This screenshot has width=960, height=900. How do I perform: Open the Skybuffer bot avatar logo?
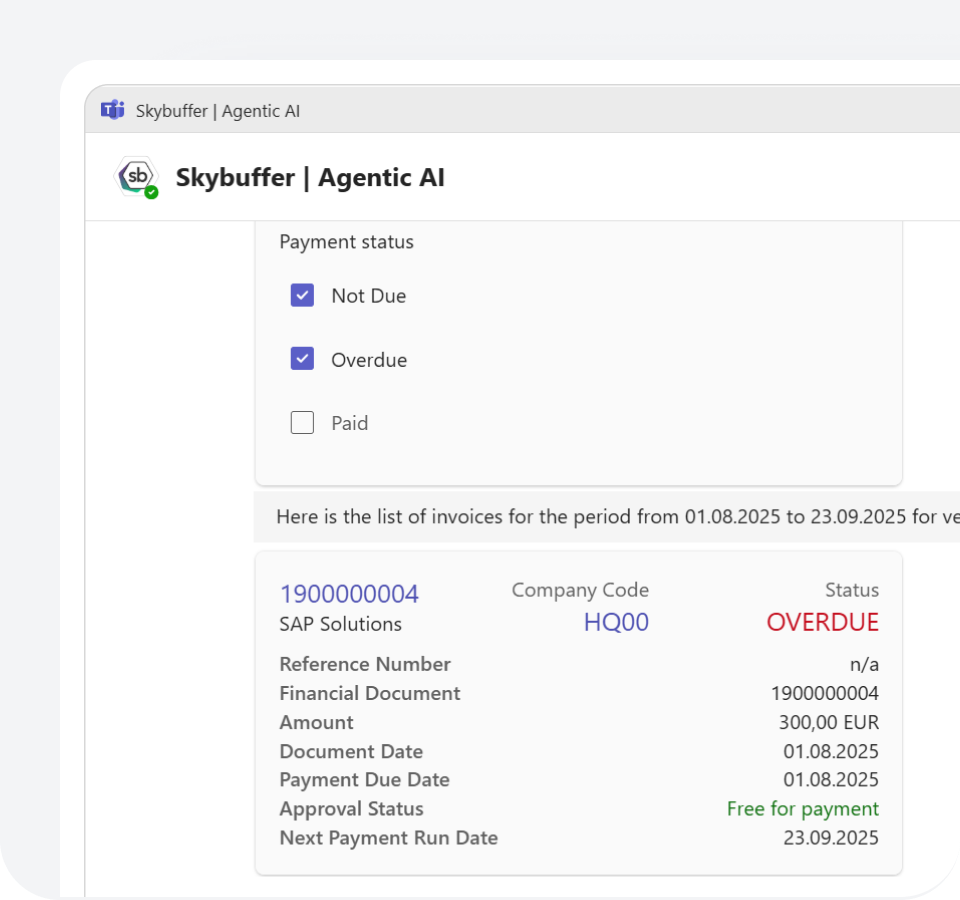tap(136, 177)
